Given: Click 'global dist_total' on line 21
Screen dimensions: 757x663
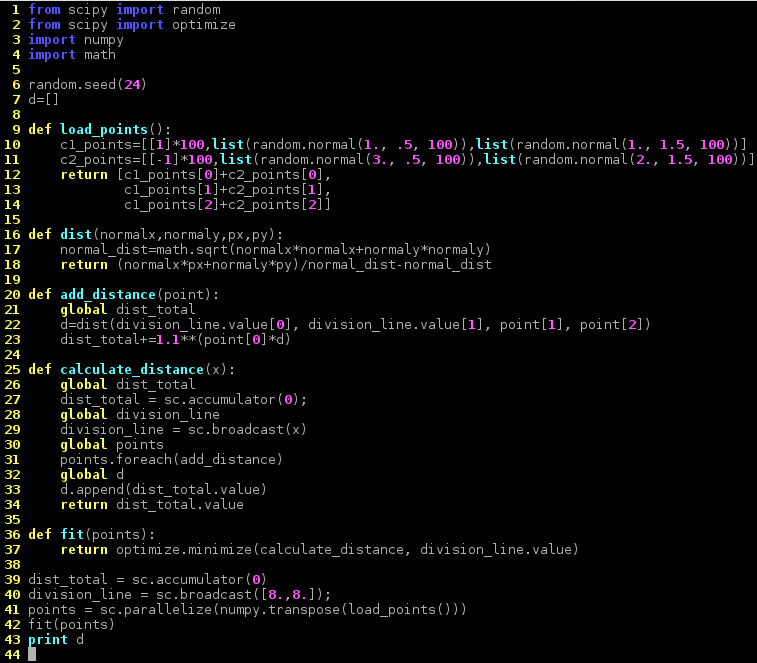Looking at the screenshot, I should 127,310.
